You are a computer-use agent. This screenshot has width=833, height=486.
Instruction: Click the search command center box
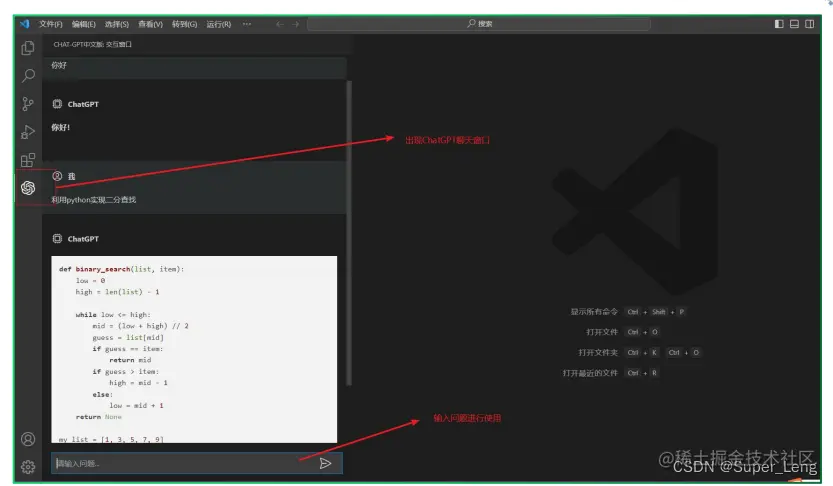tap(479, 24)
